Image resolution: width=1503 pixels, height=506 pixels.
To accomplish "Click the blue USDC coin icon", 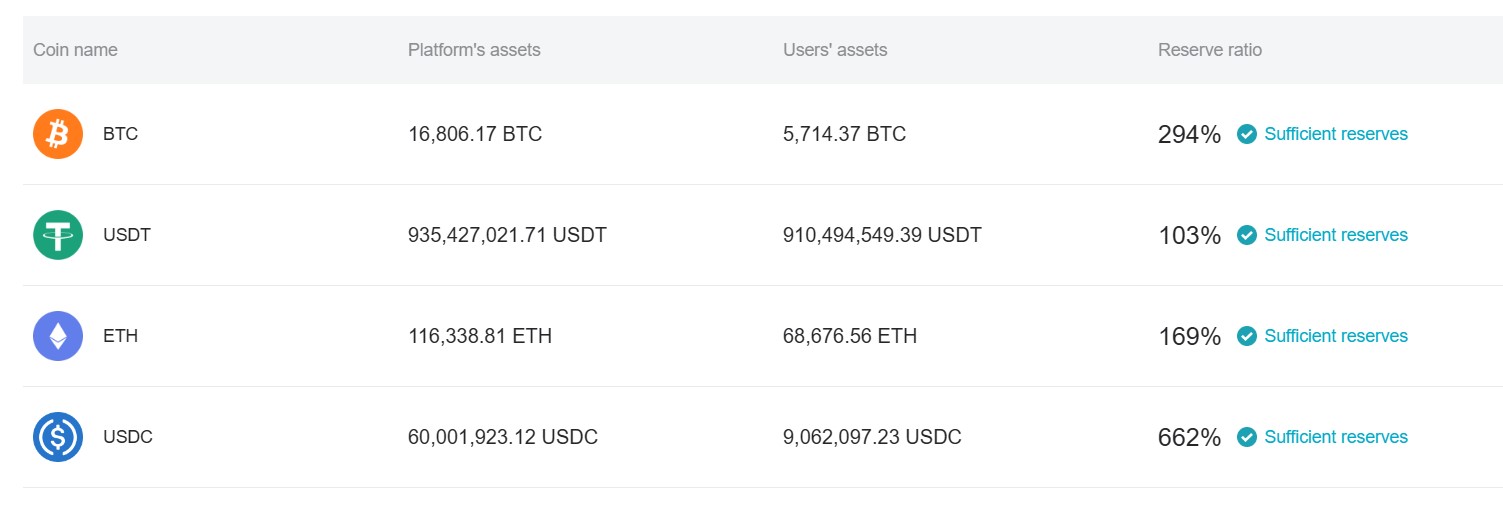I will point(58,437).
